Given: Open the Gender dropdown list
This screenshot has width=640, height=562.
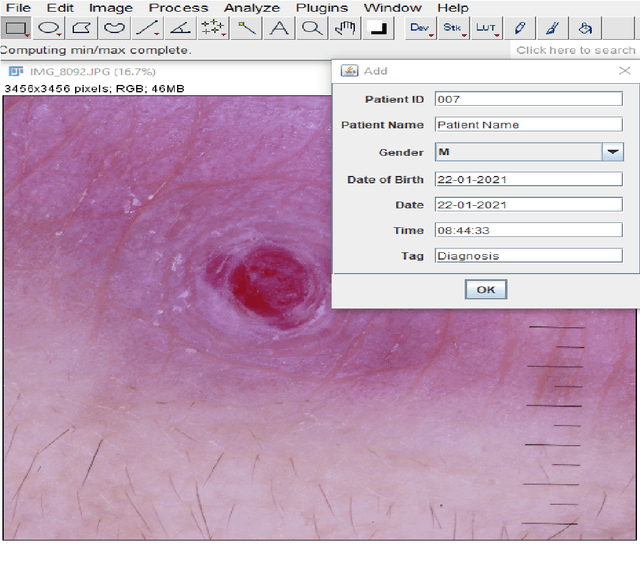Looking at the screenshot, I should [612, 152].
